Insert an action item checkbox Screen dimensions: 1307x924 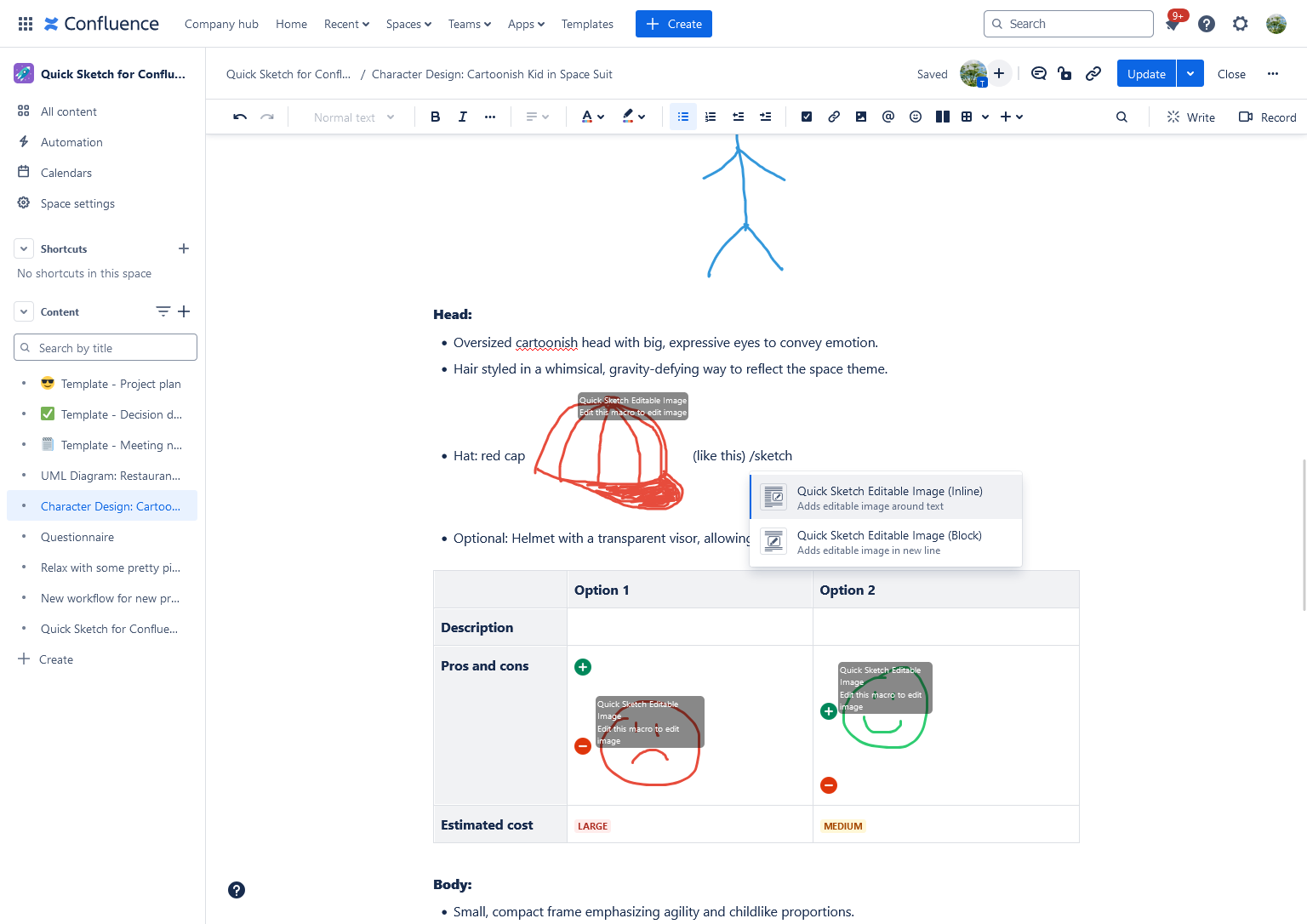click(x=807, y=117)
